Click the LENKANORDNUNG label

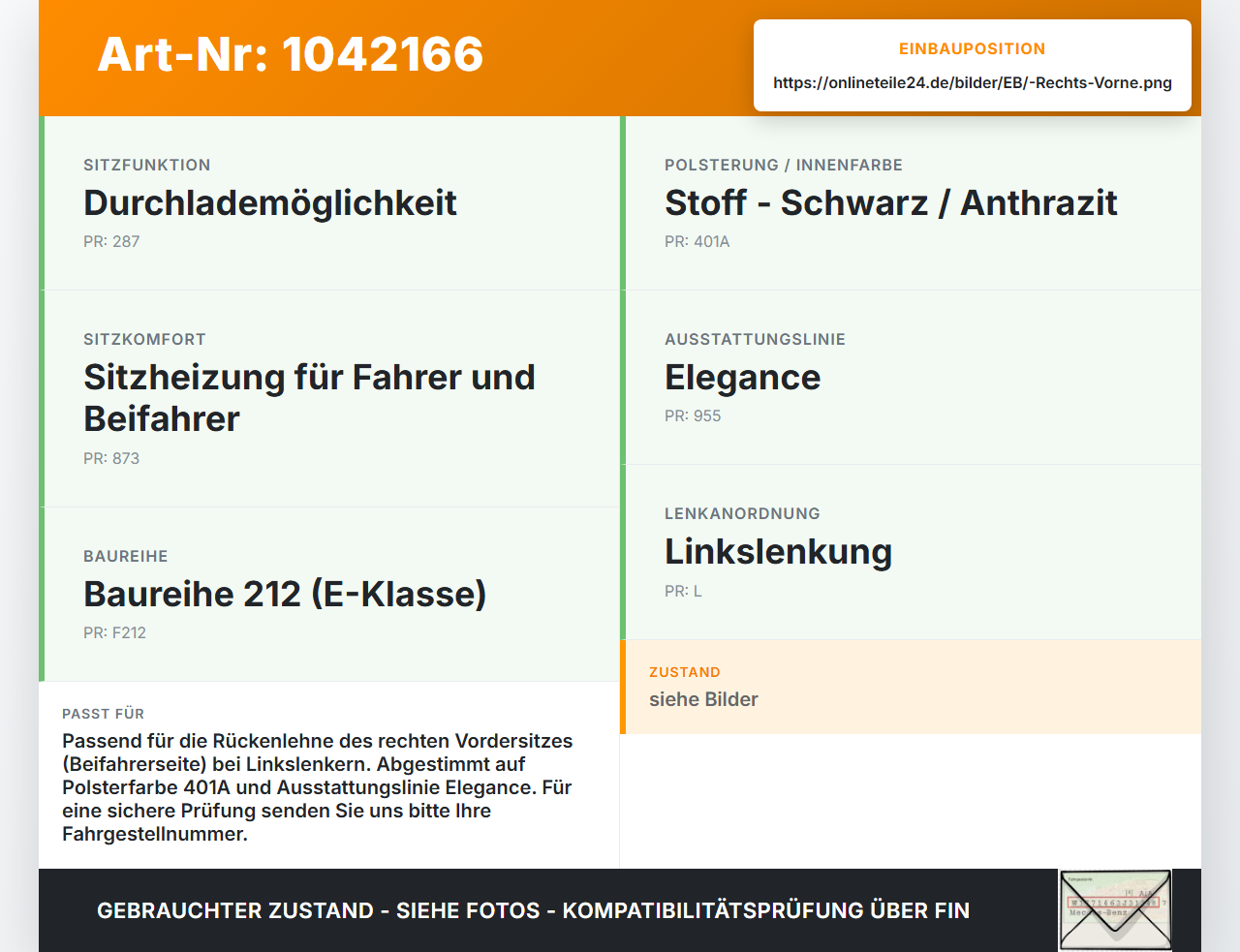[x=742, y=513]
